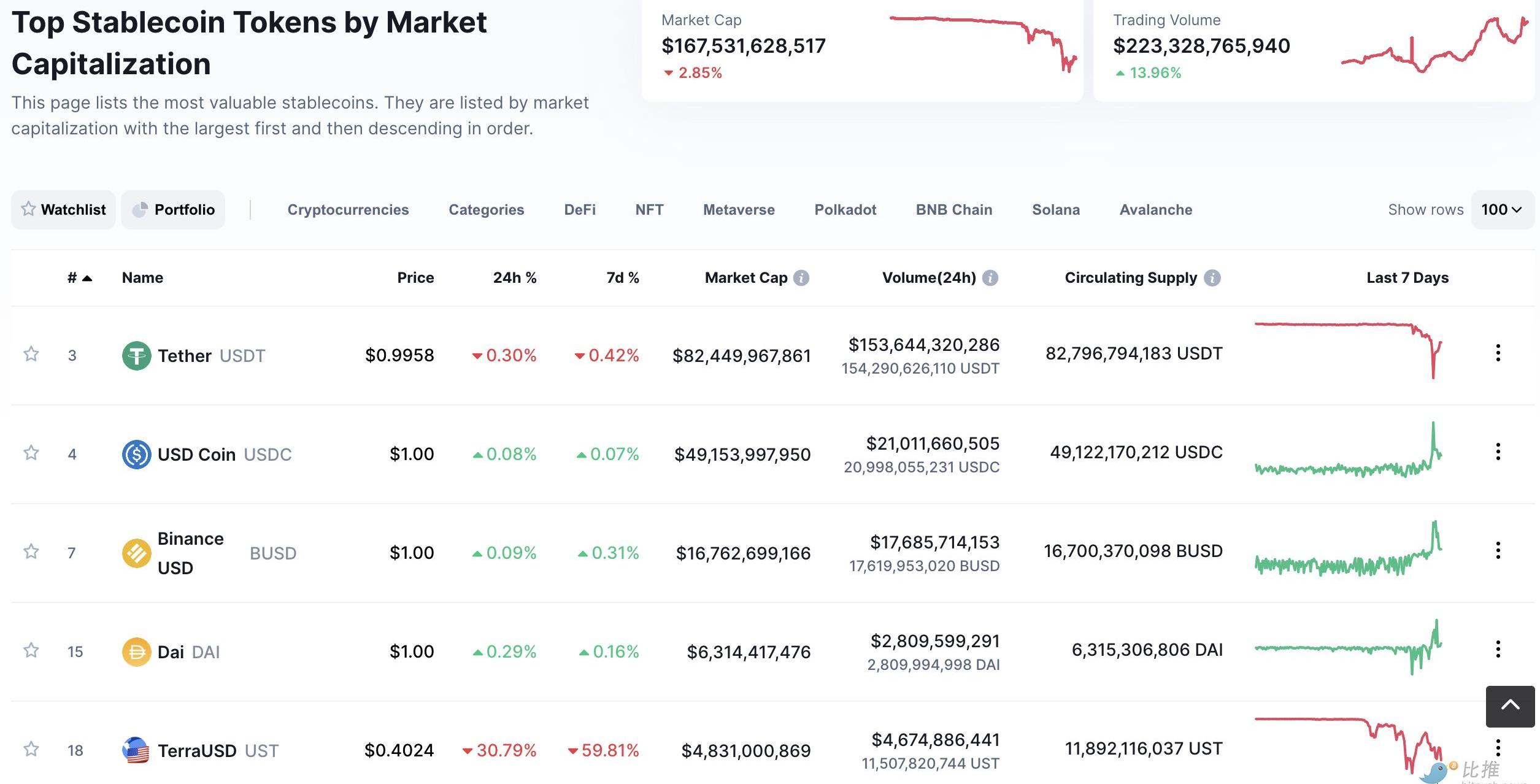Viewport: 1540px width, 784px height.
Task: Open Tether's 7-day price chart
Action: click(1348, 350)
